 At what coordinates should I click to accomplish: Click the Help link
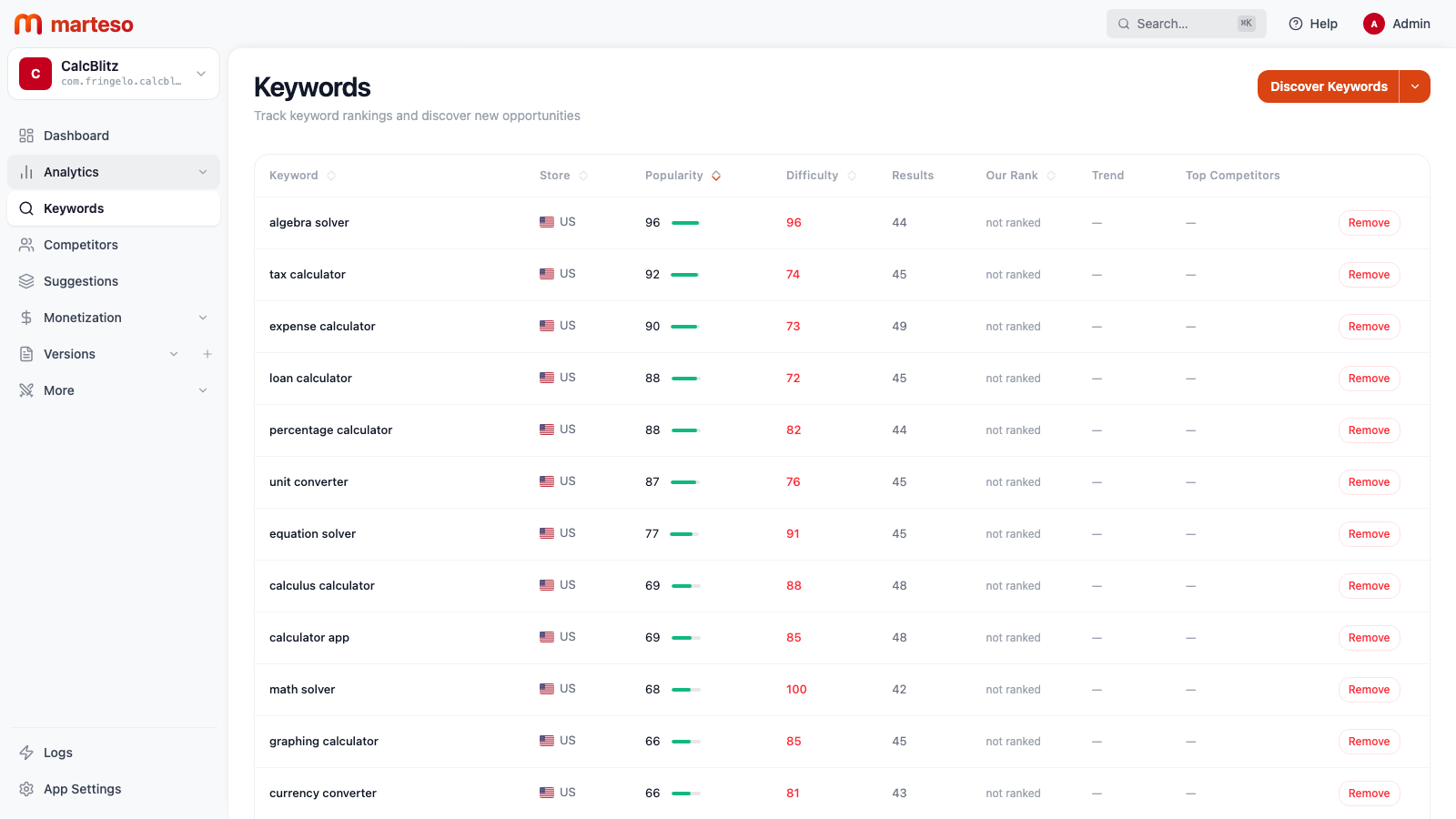coord(1313,24)
